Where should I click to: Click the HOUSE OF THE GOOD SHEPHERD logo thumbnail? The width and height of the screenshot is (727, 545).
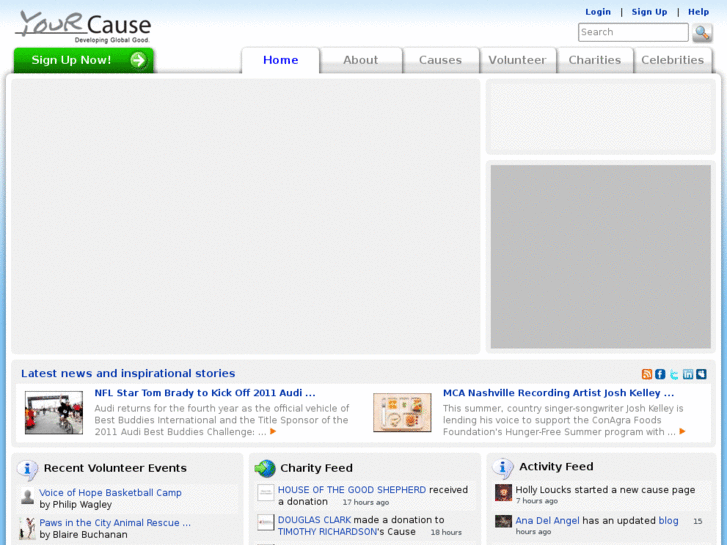point(266,493)
